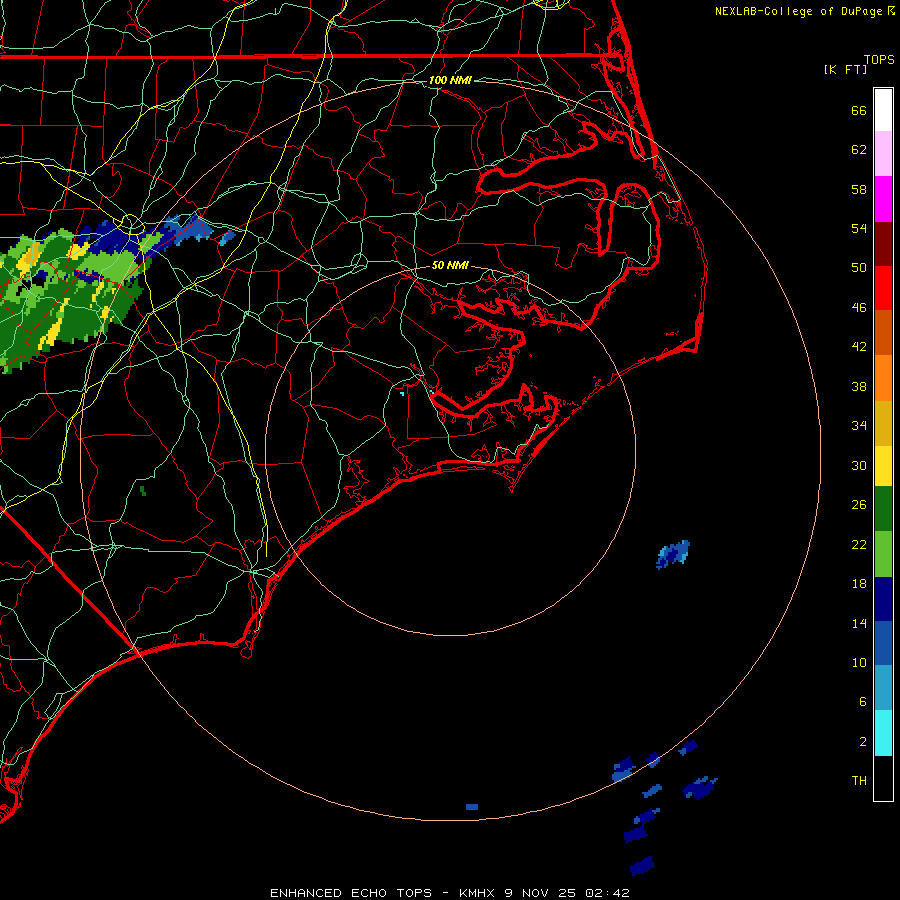Pick the light orange legend swatch
The height and width of the screenshot is (900, 900).
coord(883,378)
